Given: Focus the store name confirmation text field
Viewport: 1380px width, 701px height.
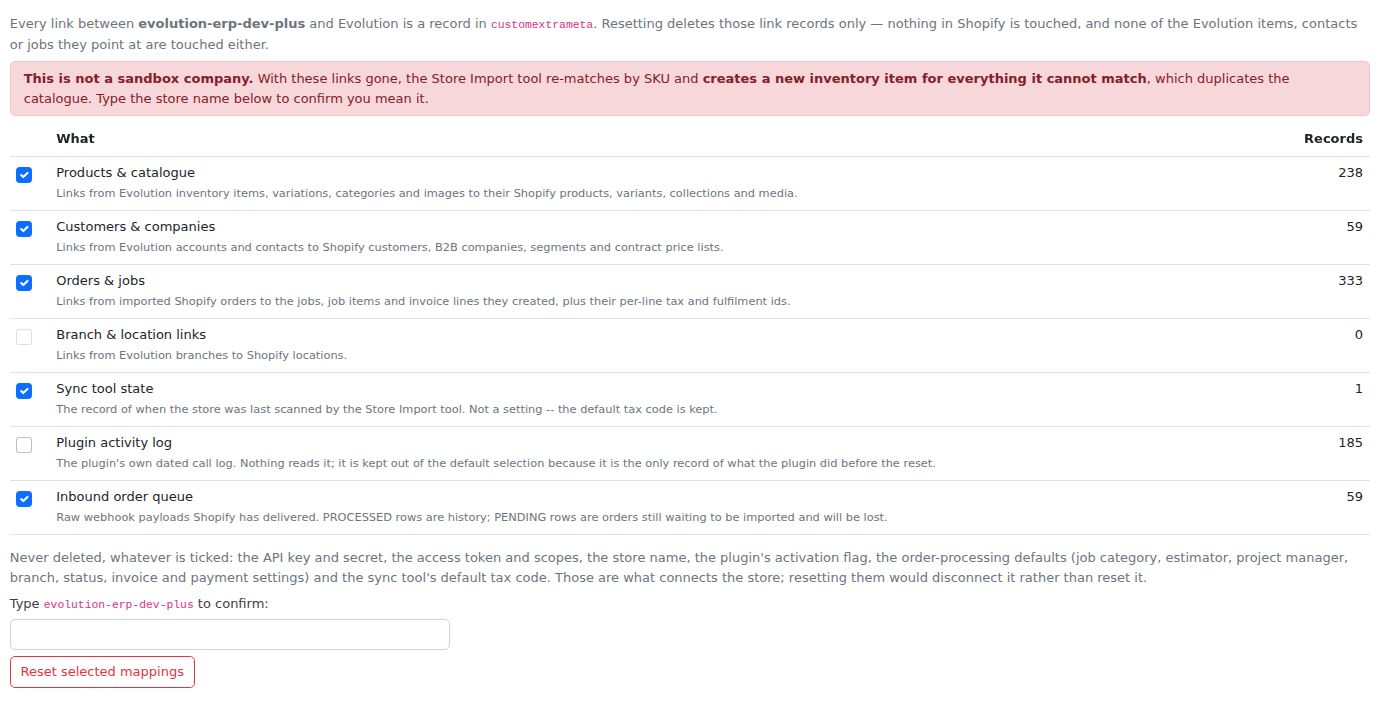Looking at the screenshot, I should click(230, 634).
